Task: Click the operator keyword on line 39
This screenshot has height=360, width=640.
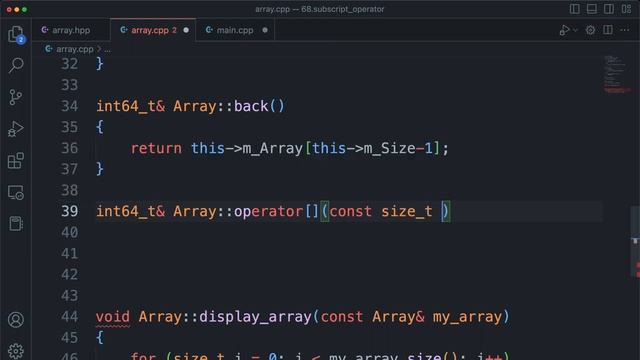Action: 269,211
